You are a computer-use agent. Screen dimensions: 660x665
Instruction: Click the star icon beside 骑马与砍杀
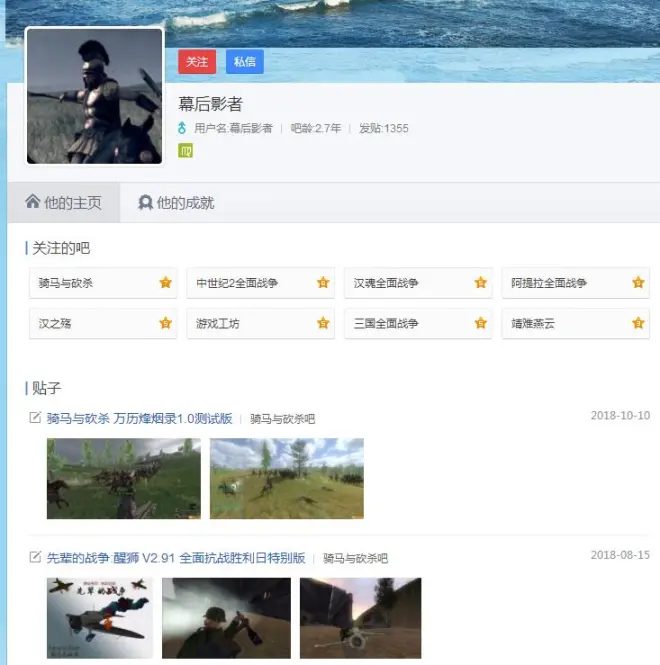pos(165,283)
